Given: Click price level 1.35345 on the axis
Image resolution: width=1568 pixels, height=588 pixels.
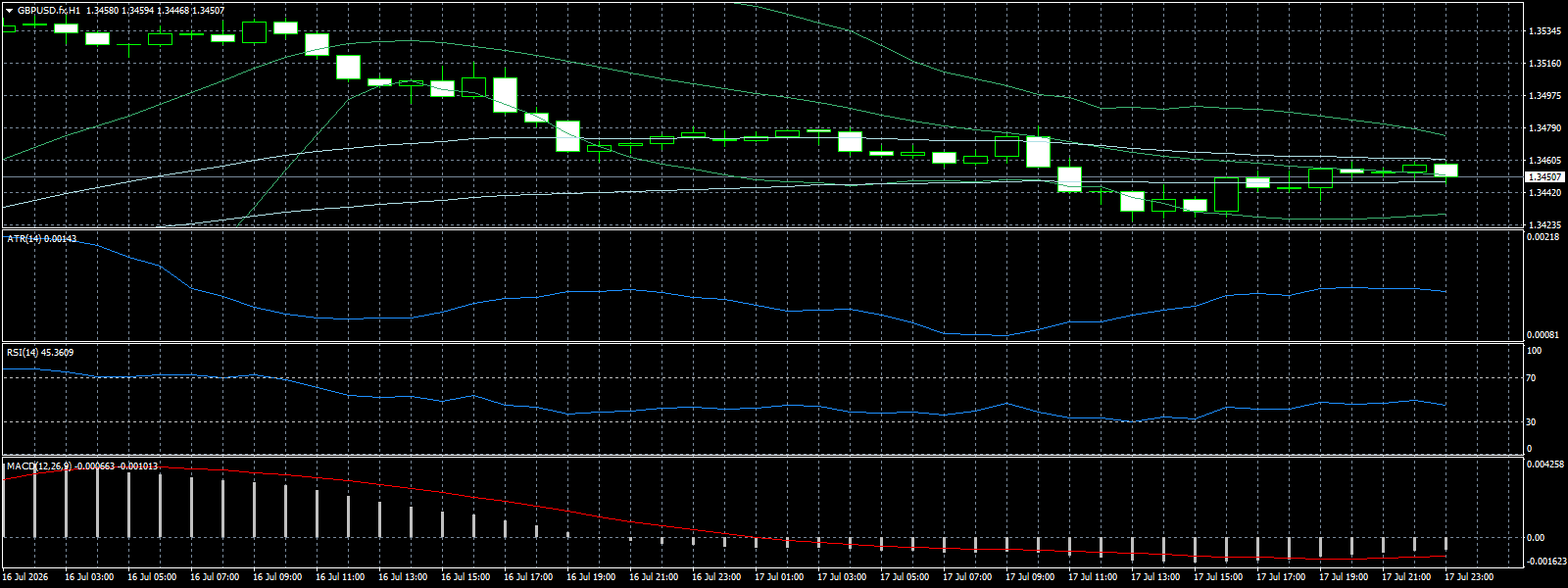Looking at the screenshot, I should click(1544, 31).
